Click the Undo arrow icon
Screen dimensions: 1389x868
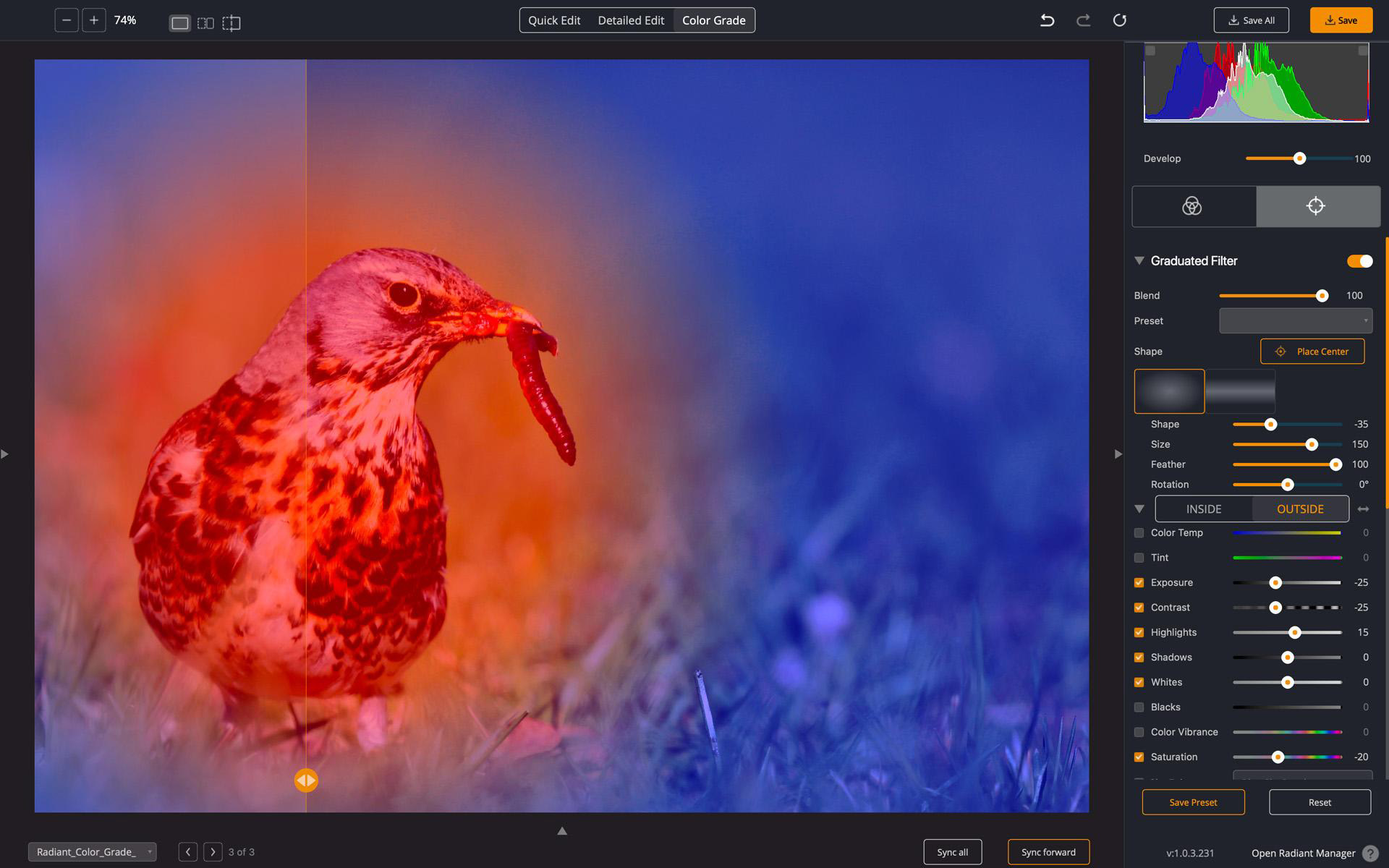coord(1047,20)
